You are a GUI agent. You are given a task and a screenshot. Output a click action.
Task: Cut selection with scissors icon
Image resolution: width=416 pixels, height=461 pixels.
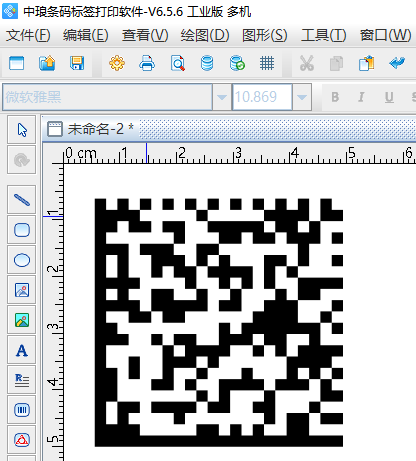pos(307,63)
